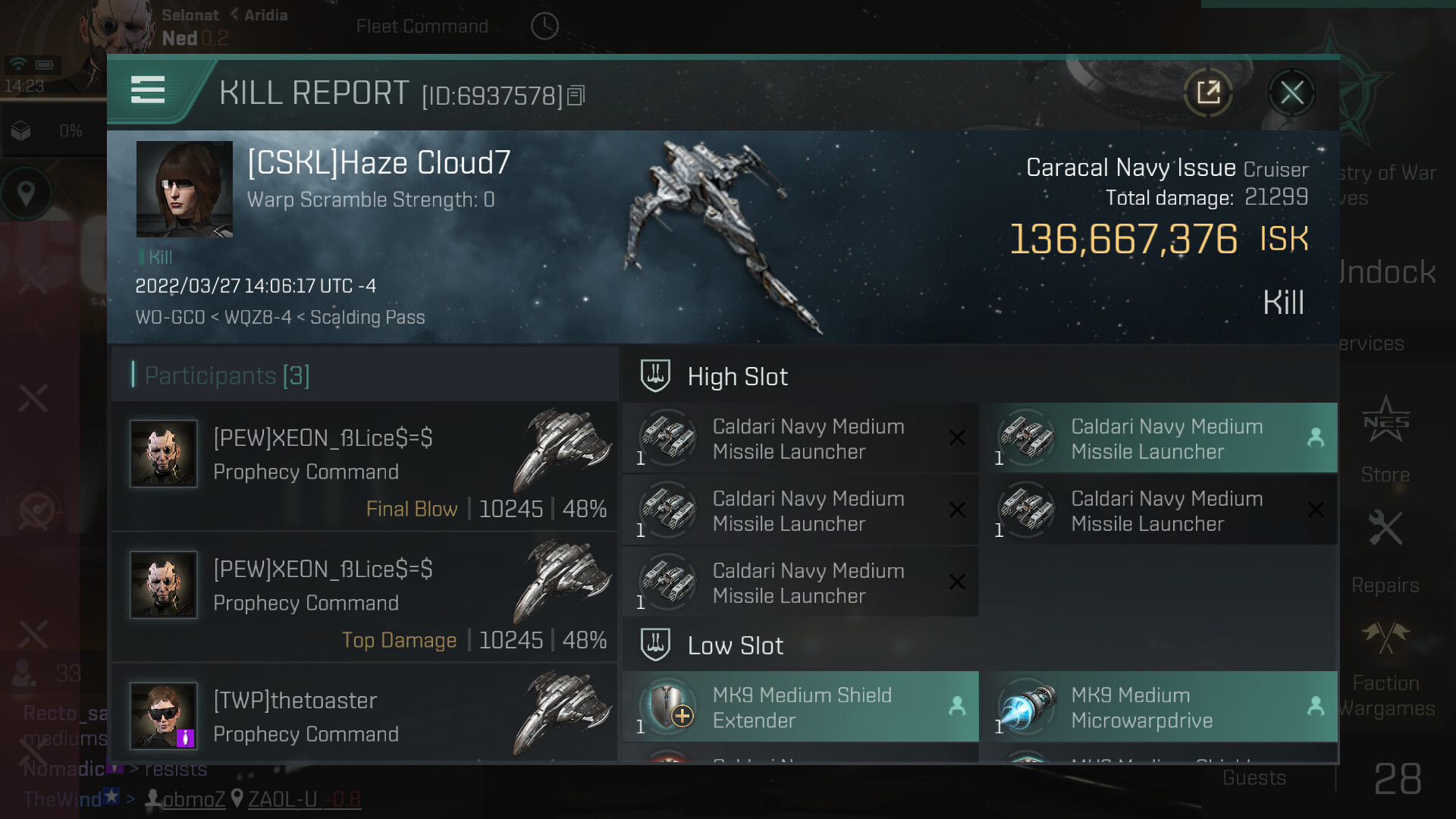Copy the kill report ID

tap(576, 96)
